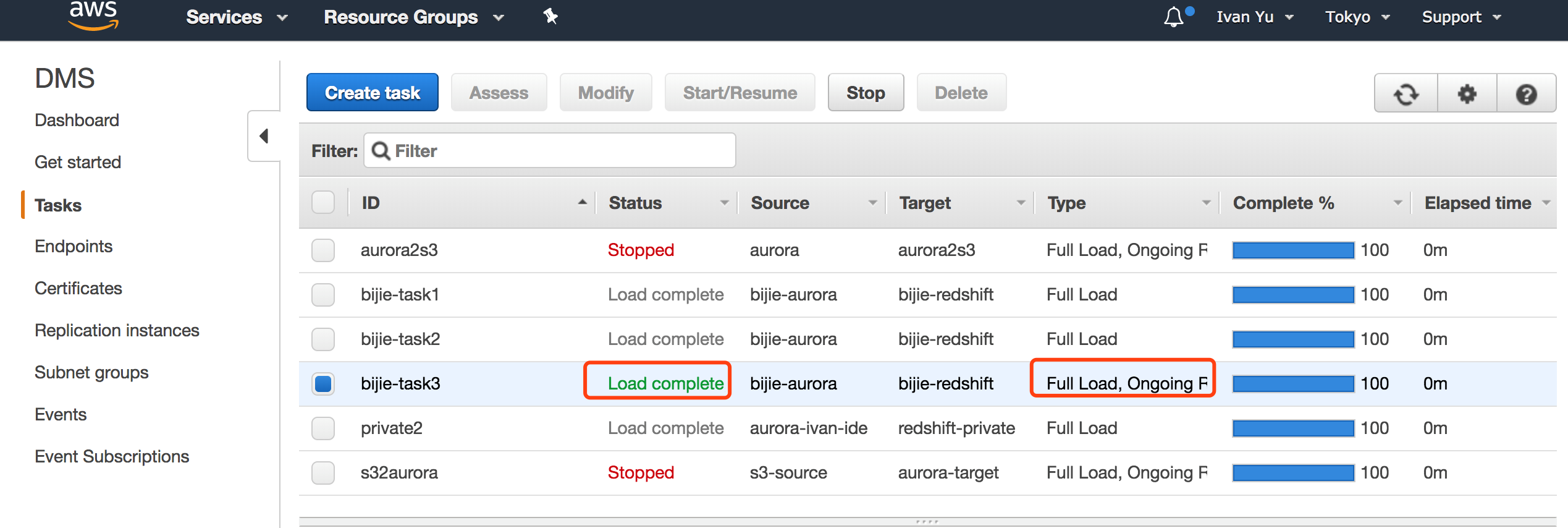Open the Type column dropdown arrow

point(1206,203)
